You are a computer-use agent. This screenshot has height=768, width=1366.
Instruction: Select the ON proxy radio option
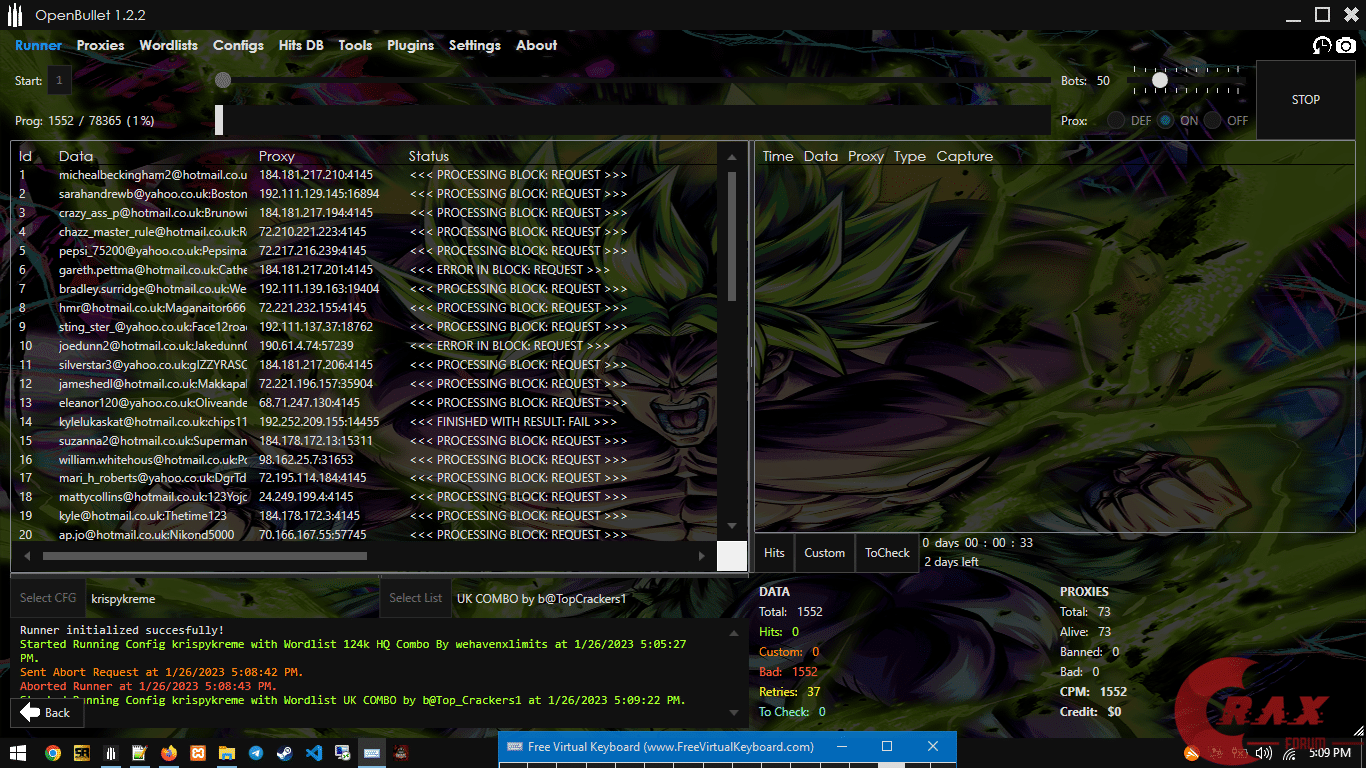click(x=1166, y=120)
